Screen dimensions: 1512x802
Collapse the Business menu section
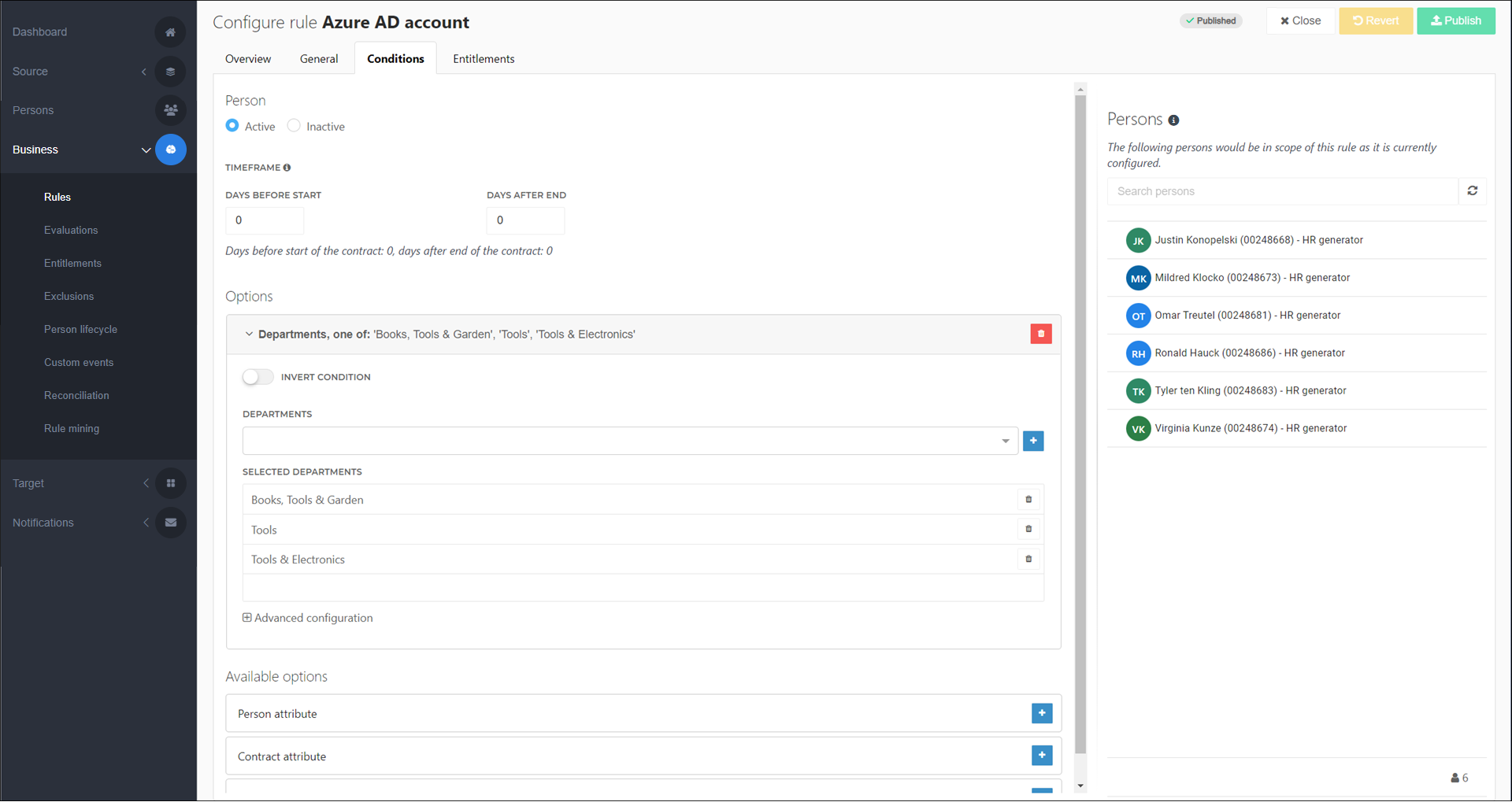click(146, 150)
